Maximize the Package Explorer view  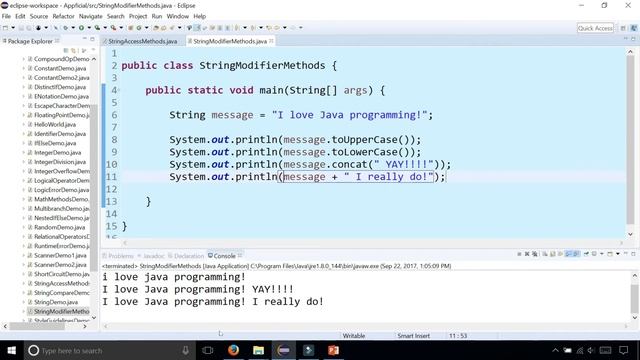92,39
